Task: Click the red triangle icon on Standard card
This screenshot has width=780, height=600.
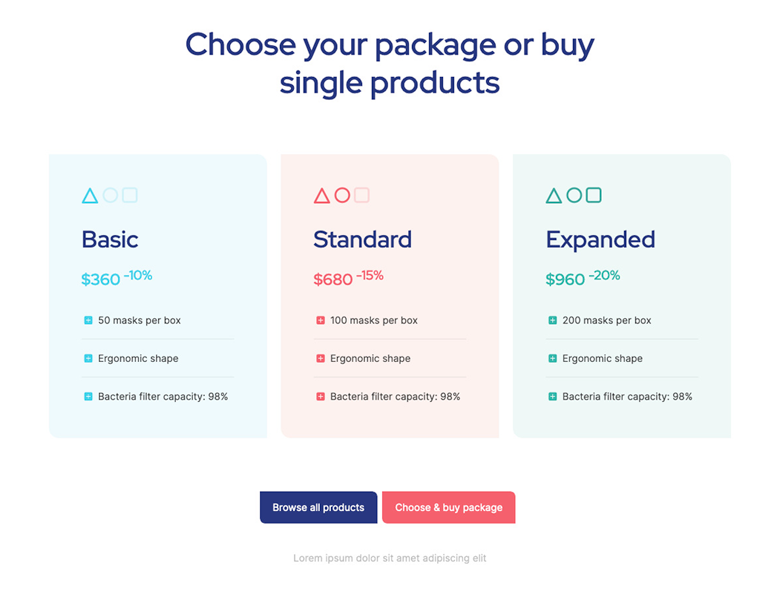Action: tap(322, 196)
